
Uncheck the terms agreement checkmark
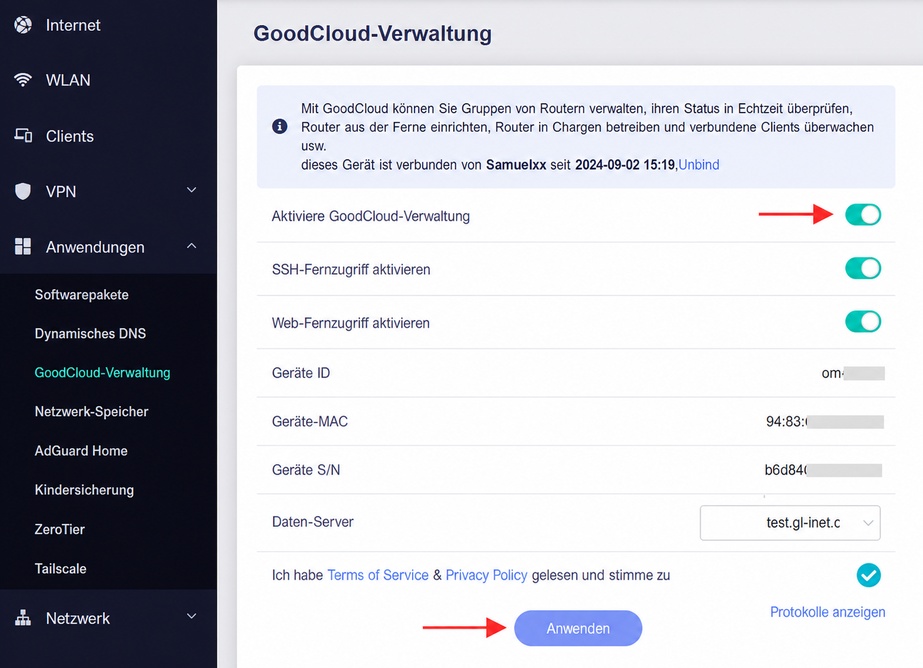tap(868, 575)
